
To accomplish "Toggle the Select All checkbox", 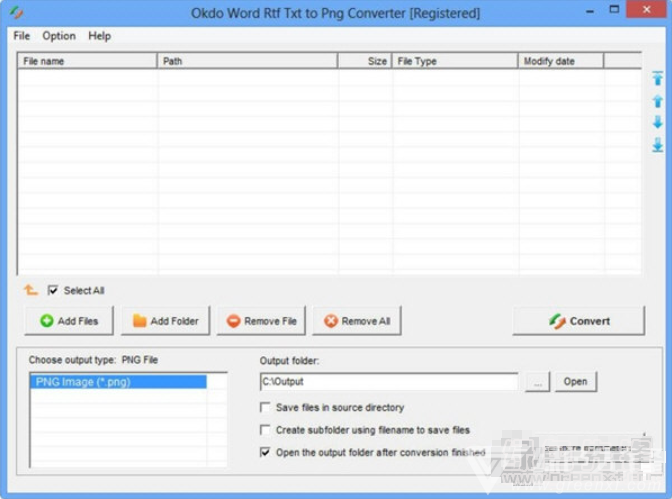I will [53, 290].
